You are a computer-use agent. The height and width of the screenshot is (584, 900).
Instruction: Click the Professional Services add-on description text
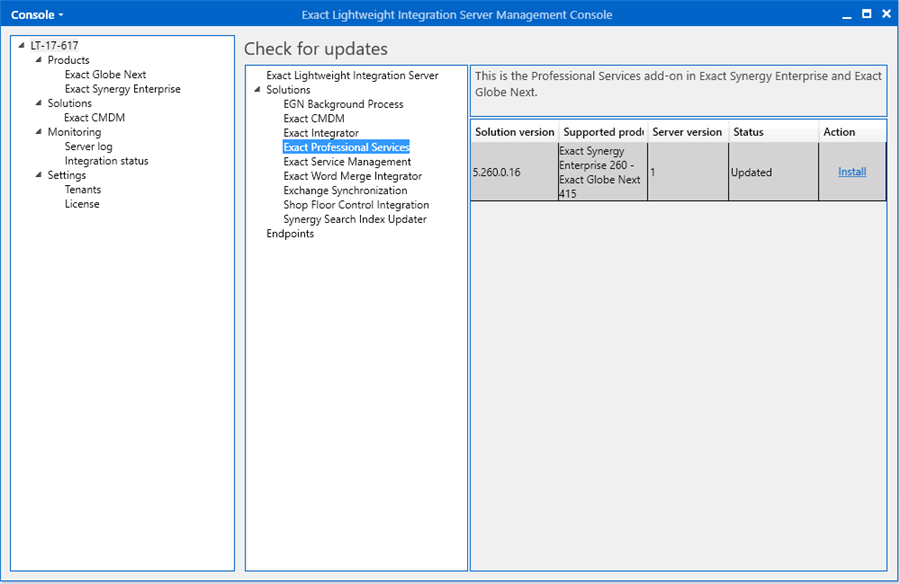tap(678, 84)
